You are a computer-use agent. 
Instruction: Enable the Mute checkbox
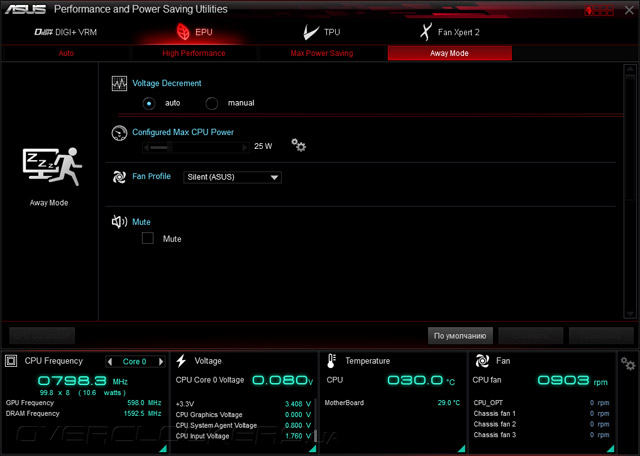point(148,238)
